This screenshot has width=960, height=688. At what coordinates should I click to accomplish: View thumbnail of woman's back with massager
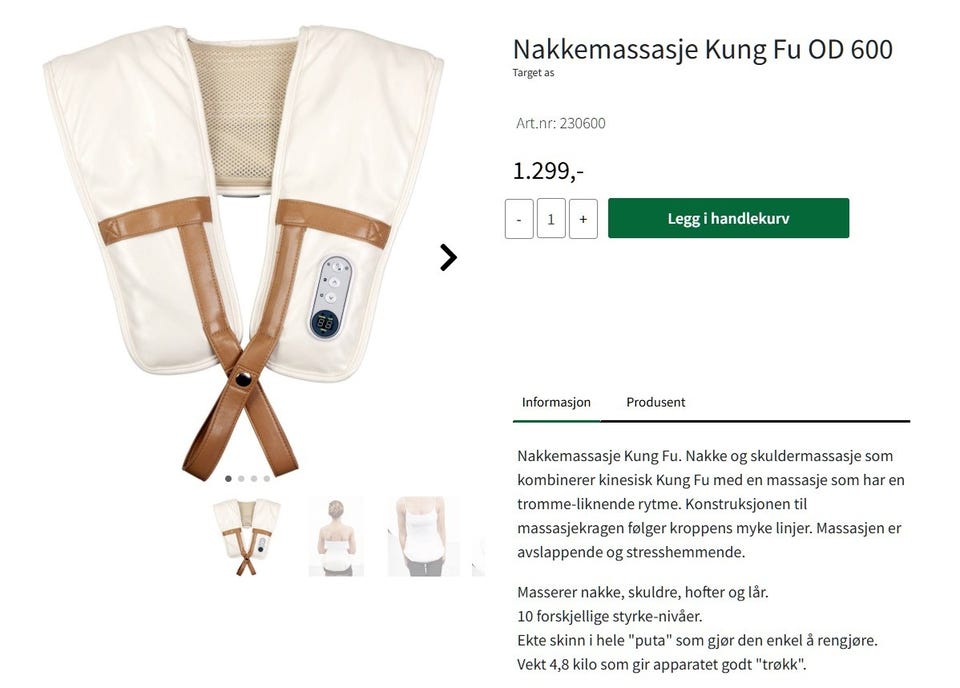coord(336,537)
